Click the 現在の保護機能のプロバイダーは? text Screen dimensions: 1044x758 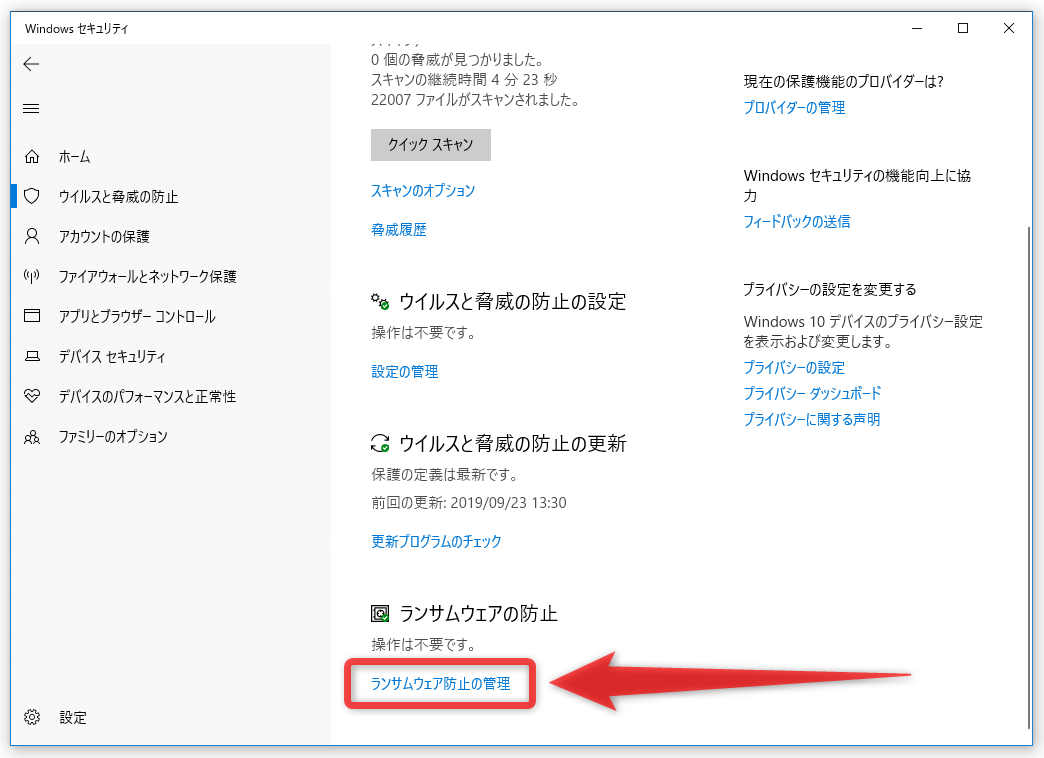844,81
